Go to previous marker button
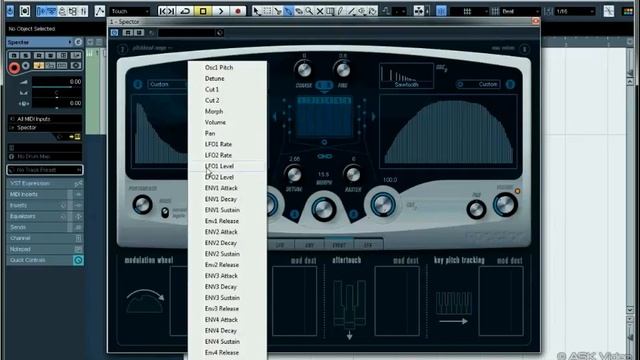The image size is (640, 360). pos(162,11)
